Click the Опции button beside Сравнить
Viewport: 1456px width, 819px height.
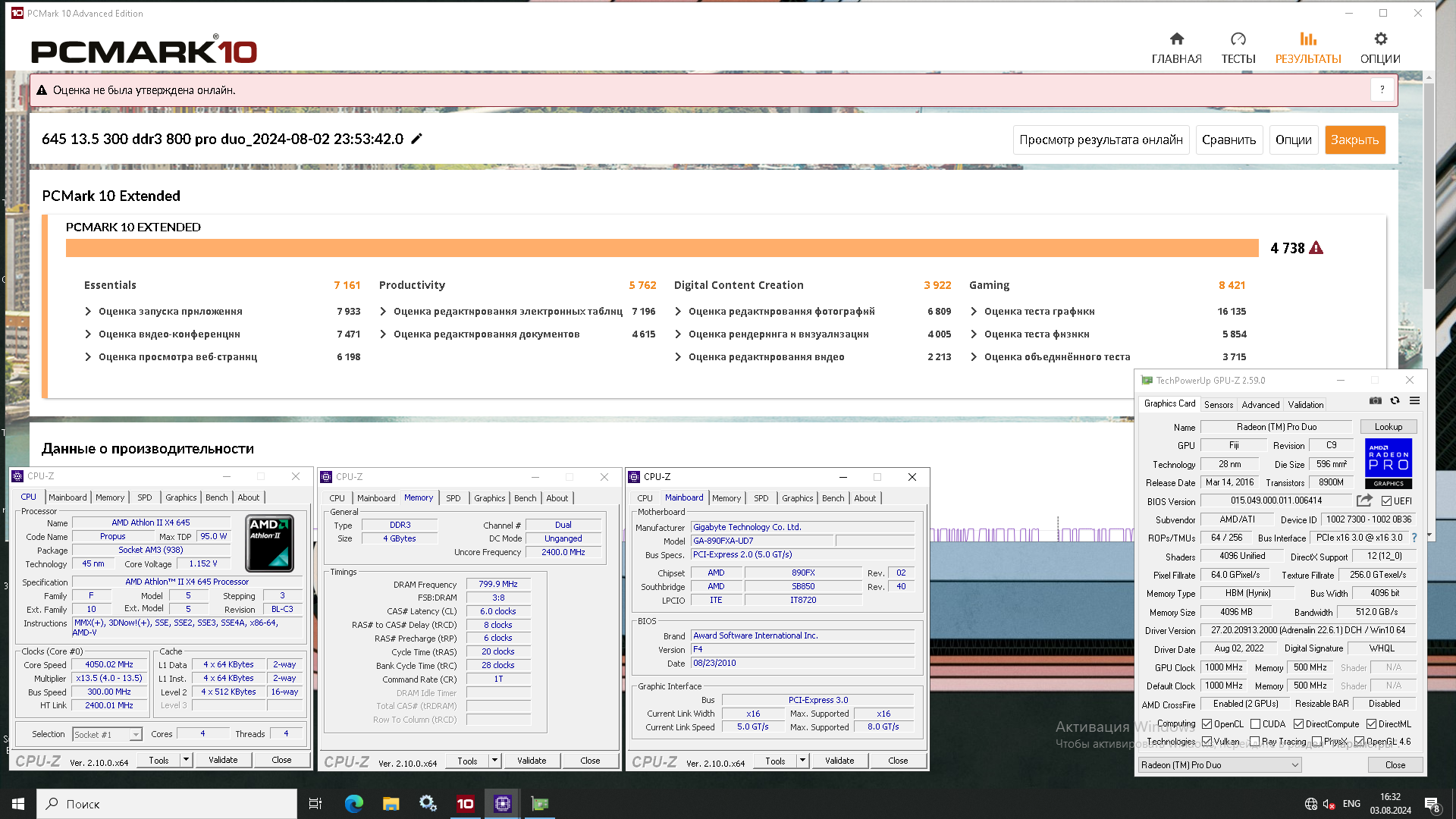1294,140
